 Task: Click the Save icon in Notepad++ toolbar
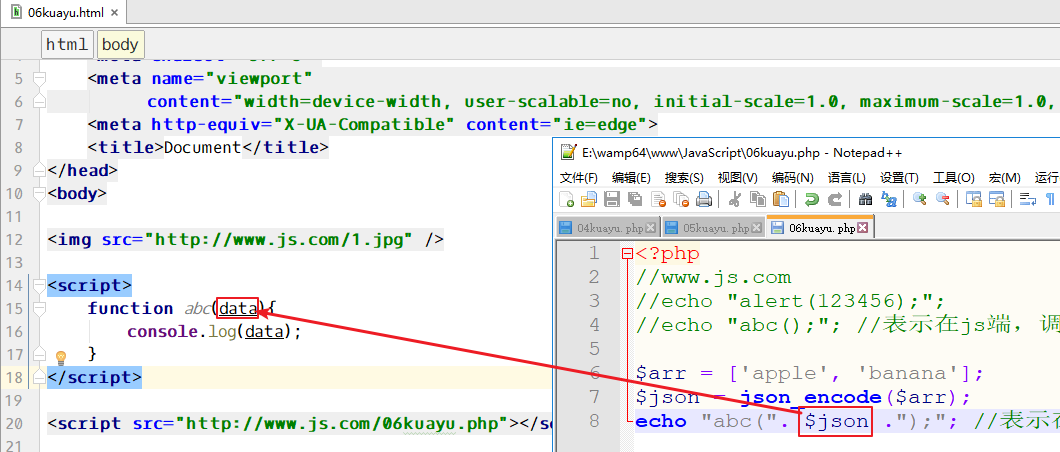[x=612, y=199]
